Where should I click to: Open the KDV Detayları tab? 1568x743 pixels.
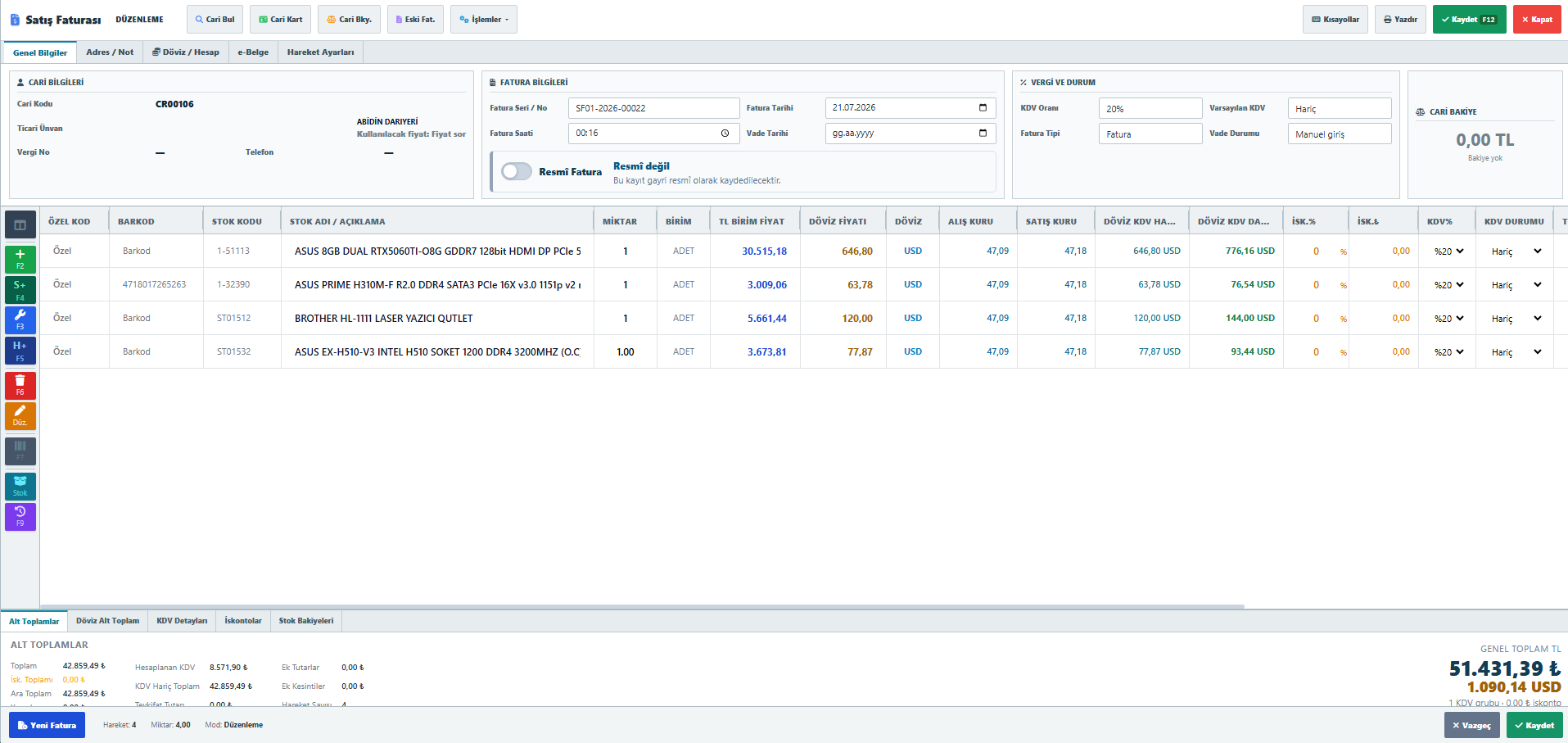coord(182,621)
